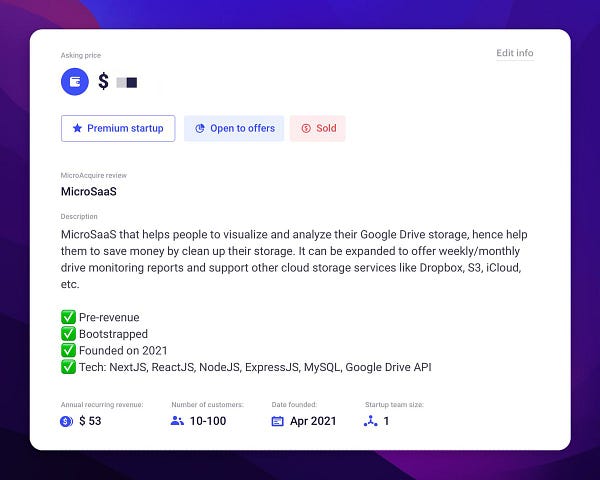Screen dimensions: 600x480
Task: Click the Founded on 2021 text
Action: [123, 351]
